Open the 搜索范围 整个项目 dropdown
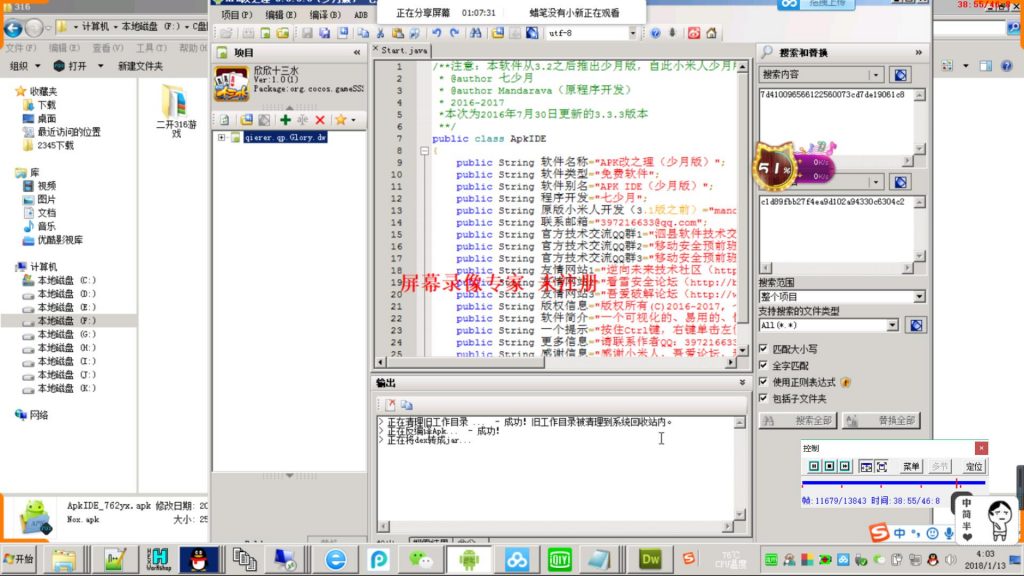 point(920,296)
